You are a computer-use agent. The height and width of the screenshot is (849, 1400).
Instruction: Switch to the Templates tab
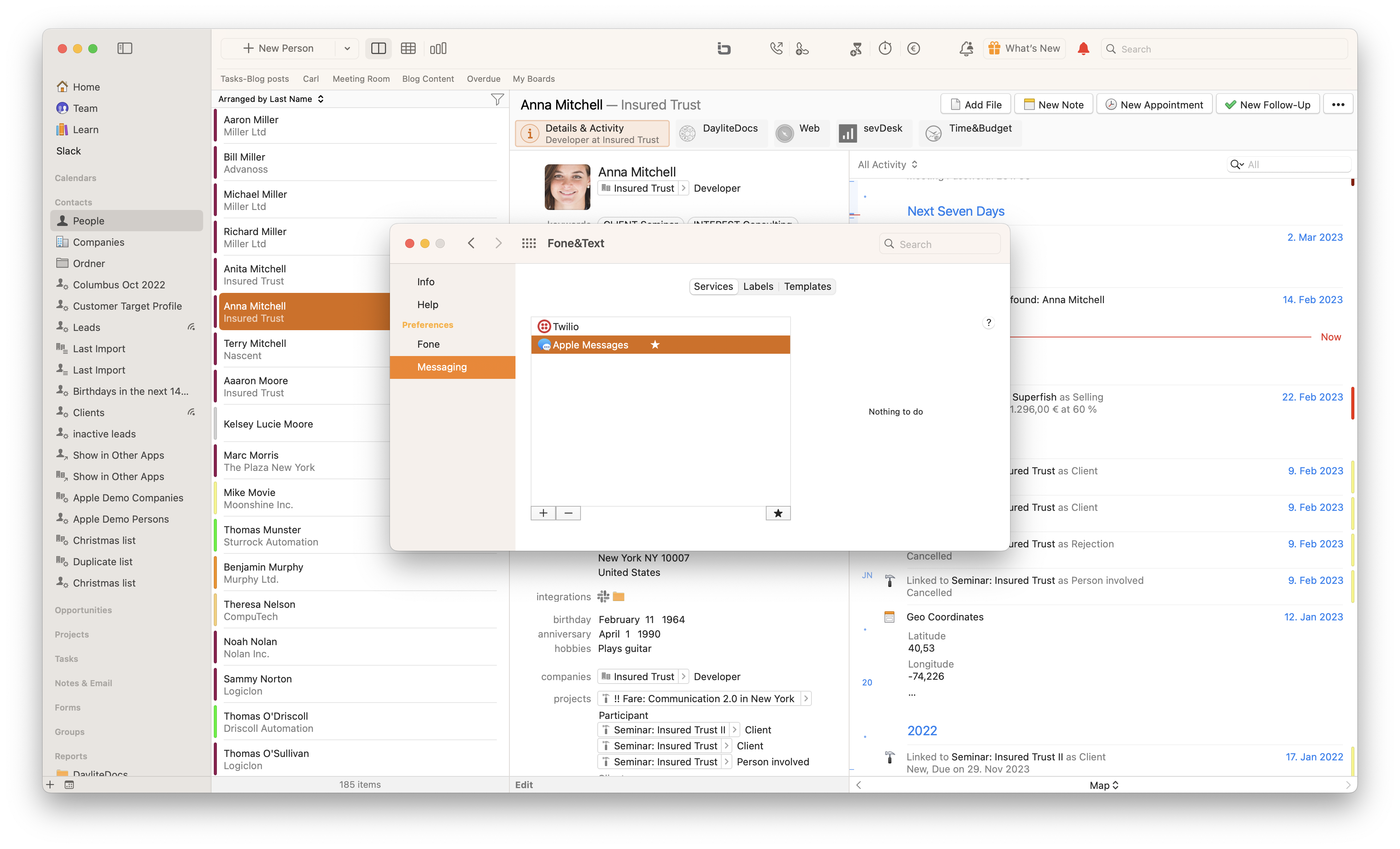pyautogui.click(x=807, y=286)
